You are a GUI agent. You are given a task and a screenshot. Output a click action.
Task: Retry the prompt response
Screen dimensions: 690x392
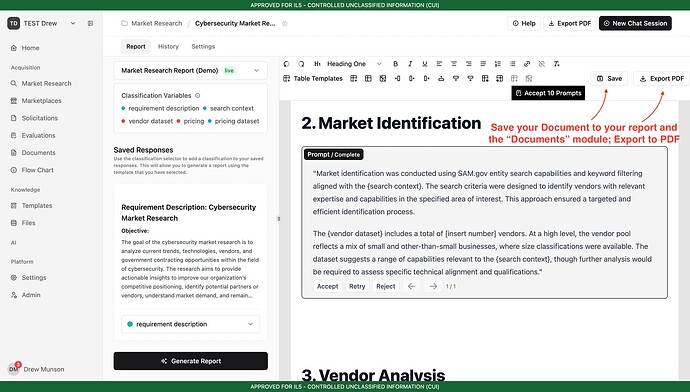[x=357, y=286]
